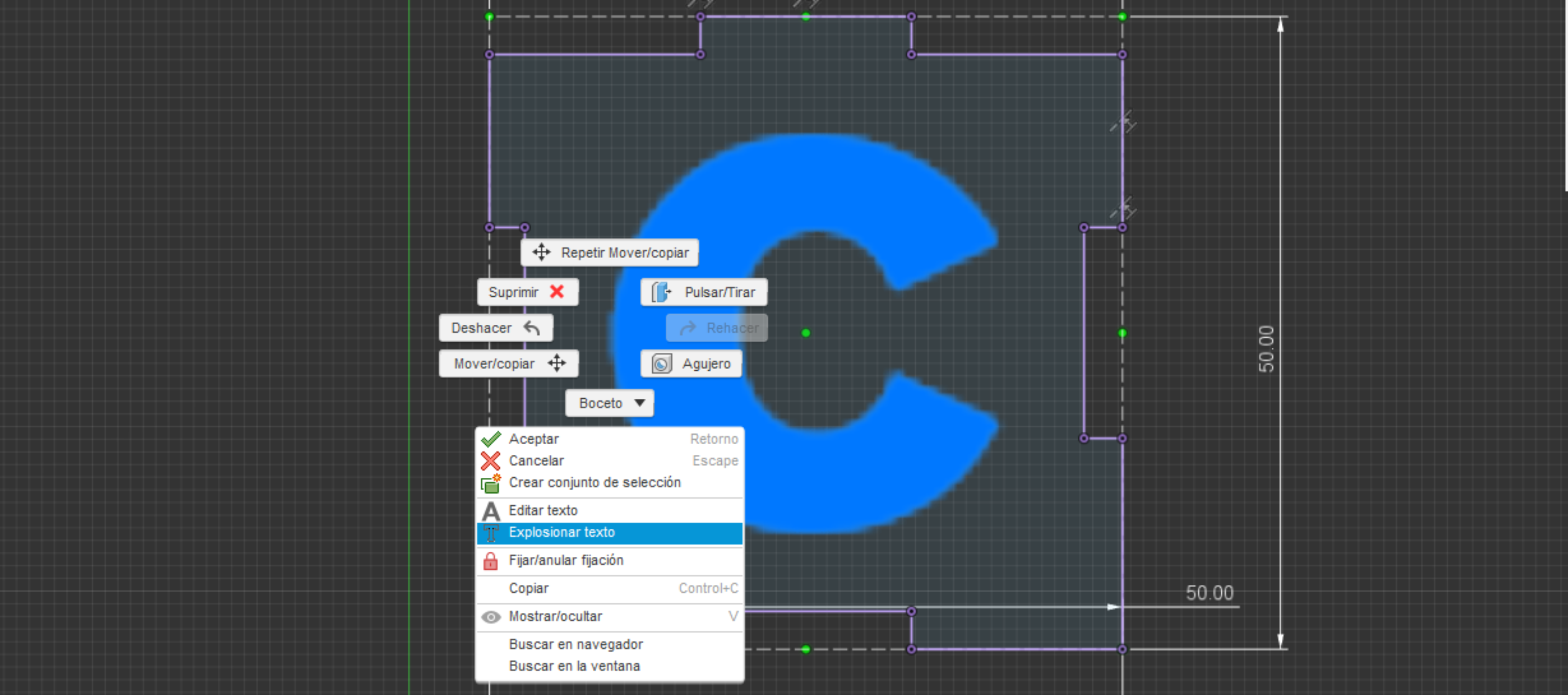Click Buscar en la ventana entry

coord(574,666)
